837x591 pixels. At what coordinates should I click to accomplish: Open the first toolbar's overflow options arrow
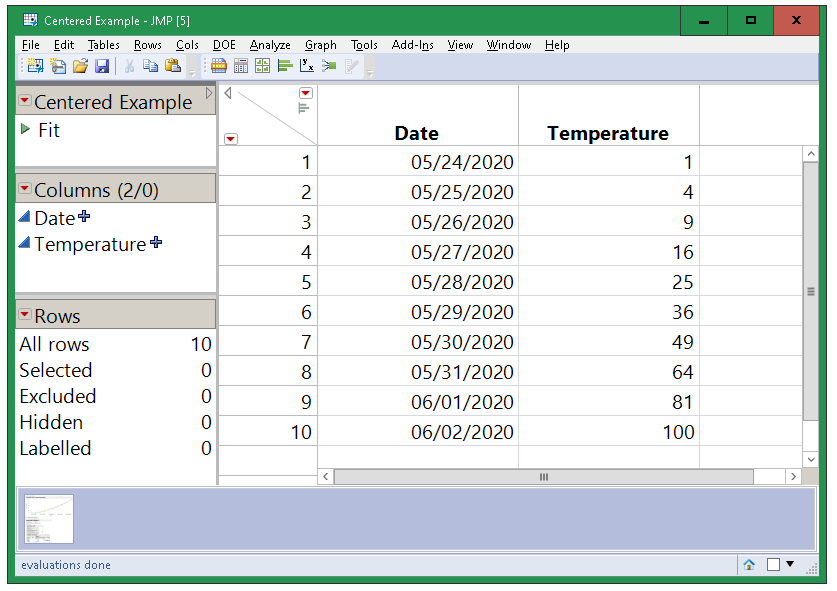click(x=192, y=73)
